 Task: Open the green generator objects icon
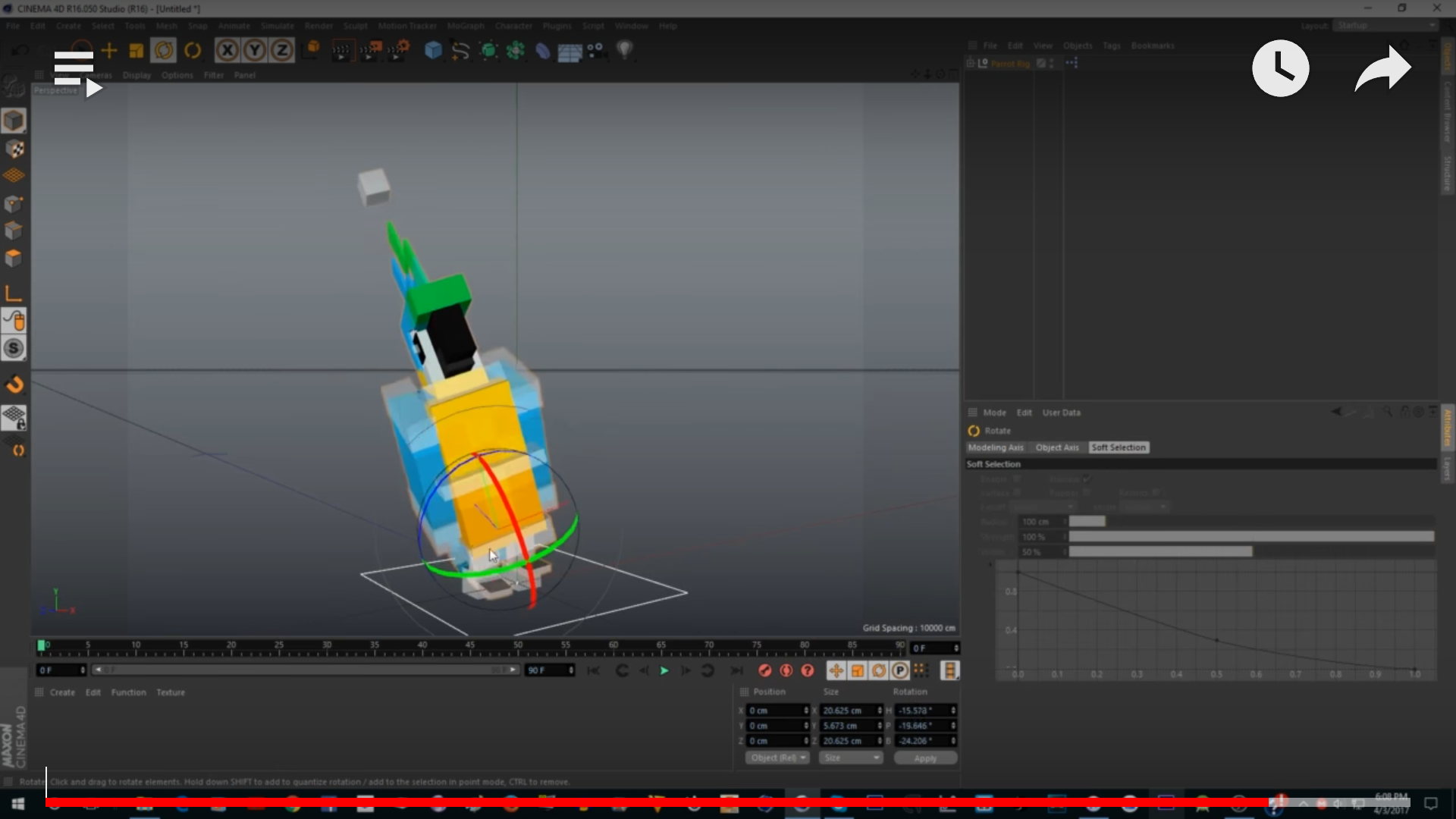point(488,51)
